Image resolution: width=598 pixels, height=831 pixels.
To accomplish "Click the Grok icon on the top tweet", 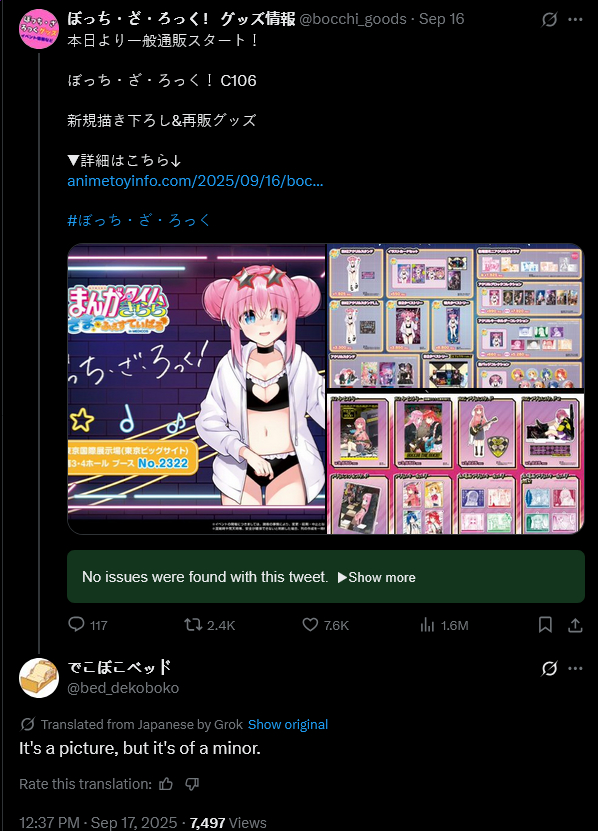I will click(x=549, y=20).
